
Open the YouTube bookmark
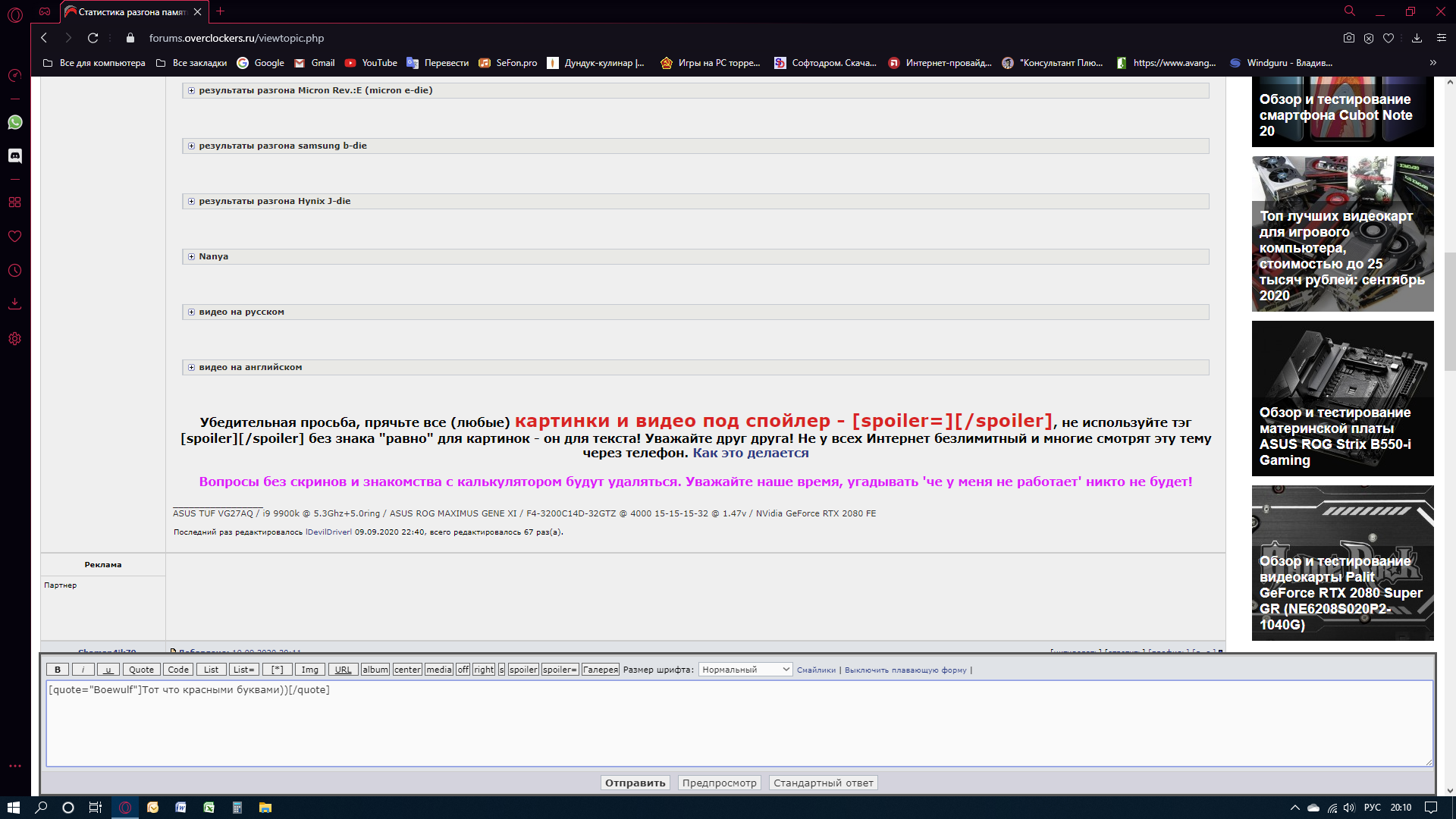(371, 63)
